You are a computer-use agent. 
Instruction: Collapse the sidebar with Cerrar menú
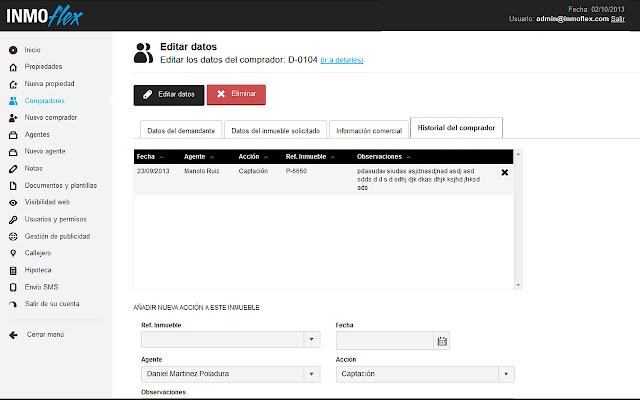click(x=12, y=334)
